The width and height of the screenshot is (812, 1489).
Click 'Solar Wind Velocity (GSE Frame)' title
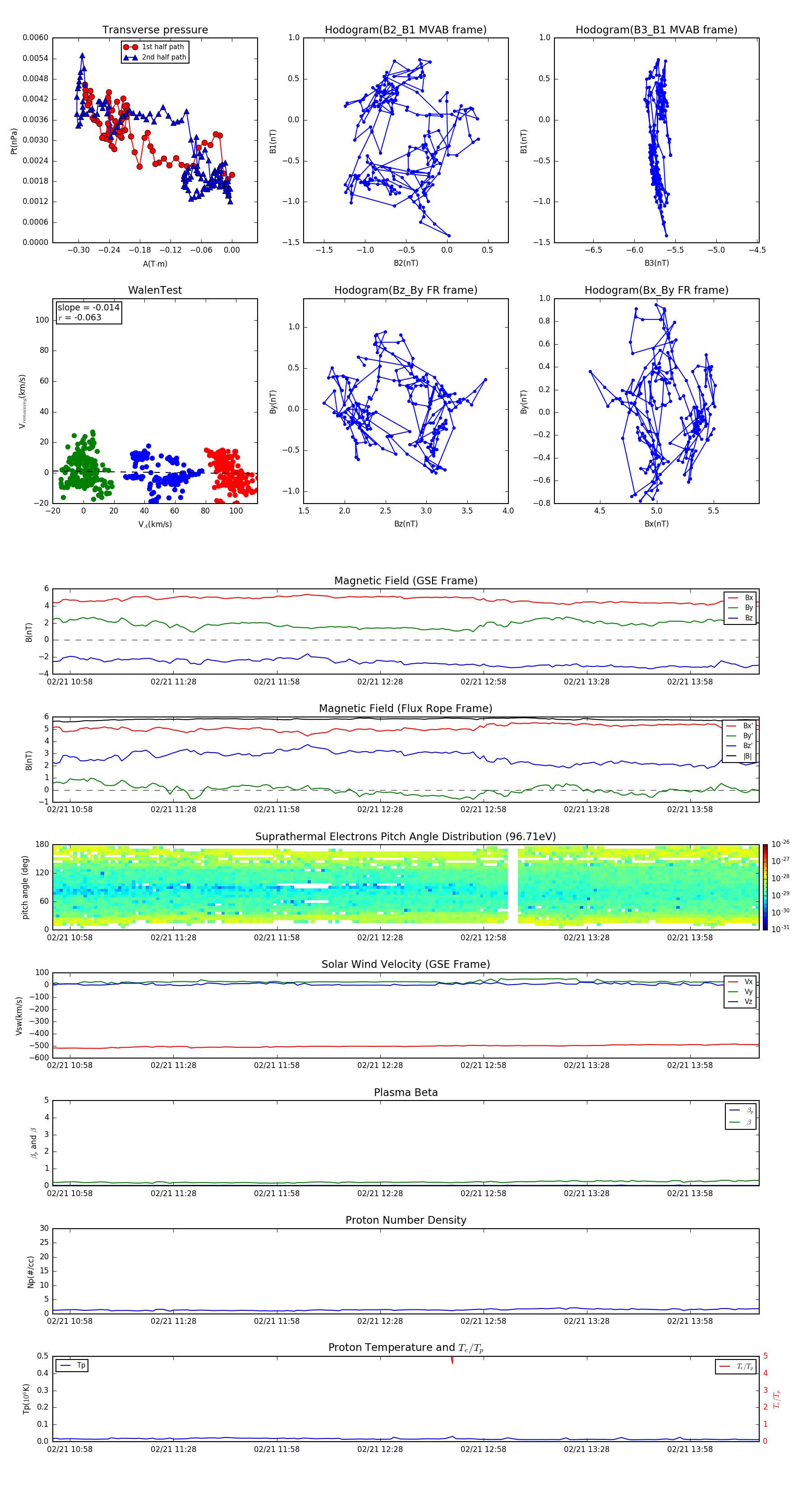click(x=406, y=964)
